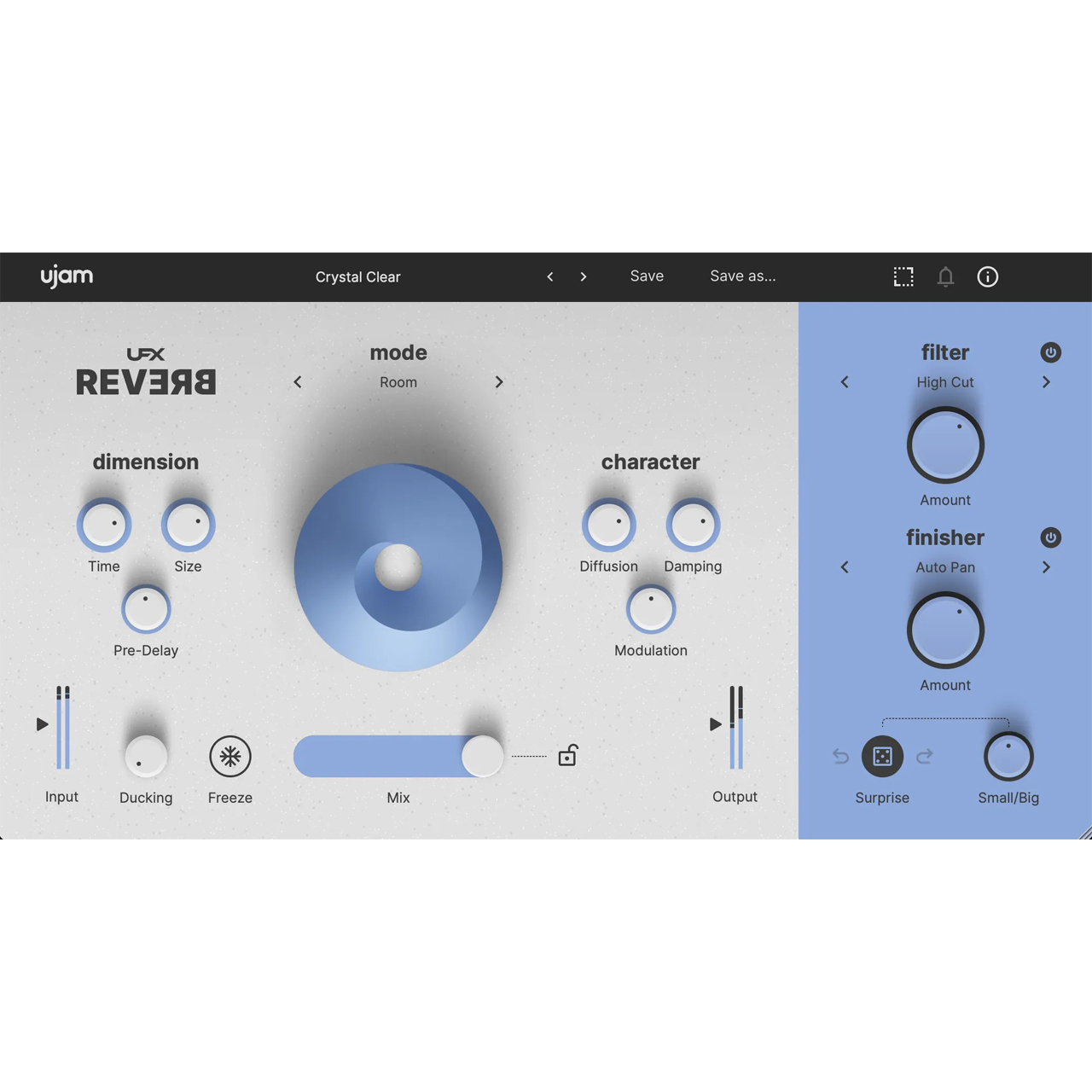Click the Output level play triangle
Viewport: 1092px width, 1092px height.
716,724
